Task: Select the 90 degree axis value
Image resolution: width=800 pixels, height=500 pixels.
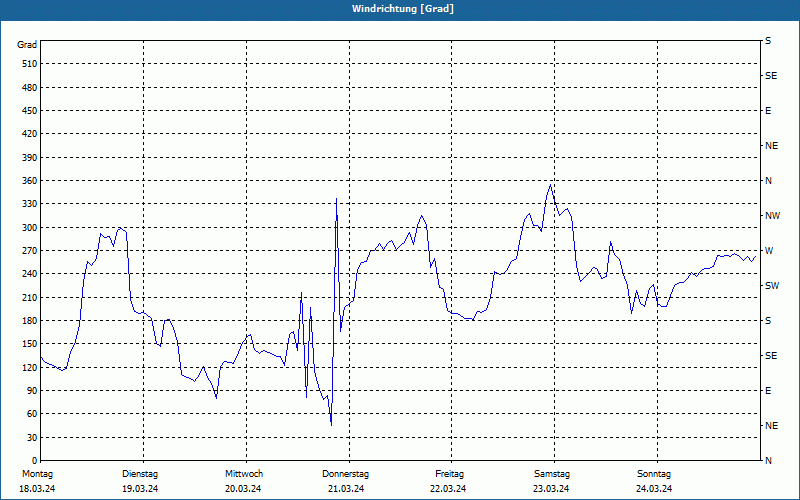Action: point(32,391)
